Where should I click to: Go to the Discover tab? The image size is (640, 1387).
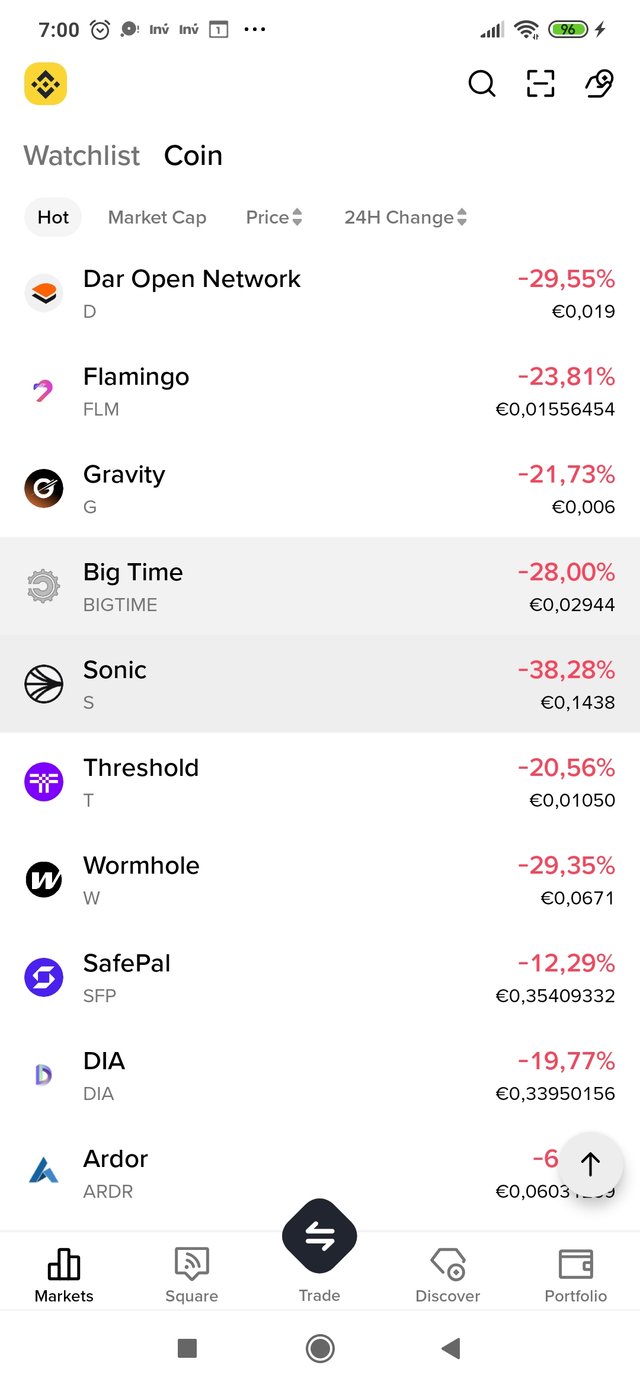(447, 1274)
